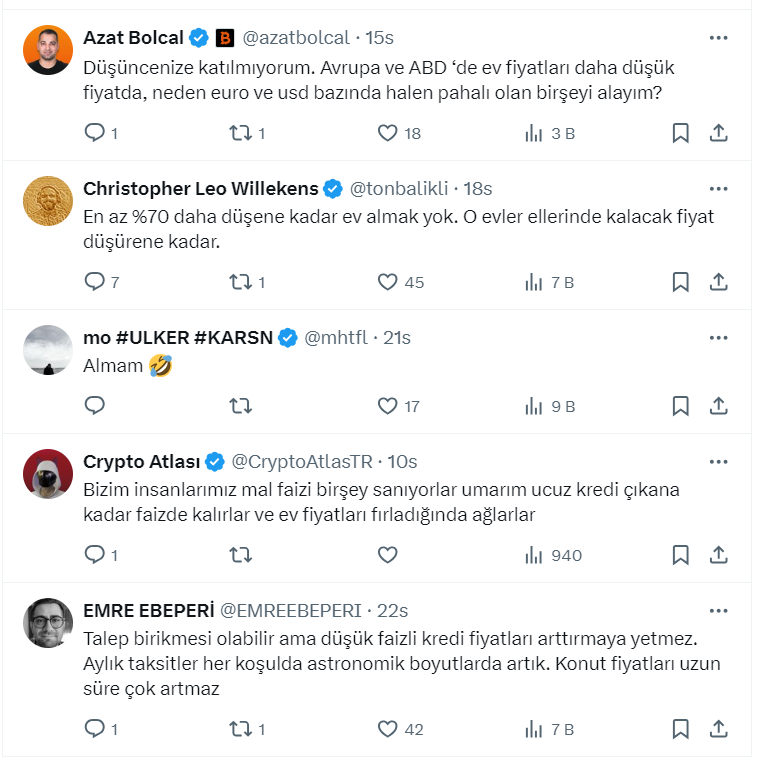This screenshot has height=757, width=759.
Task: Reply to Crypto Atlası's tweet
Action: pyautogui.click(x=94, y=555)
